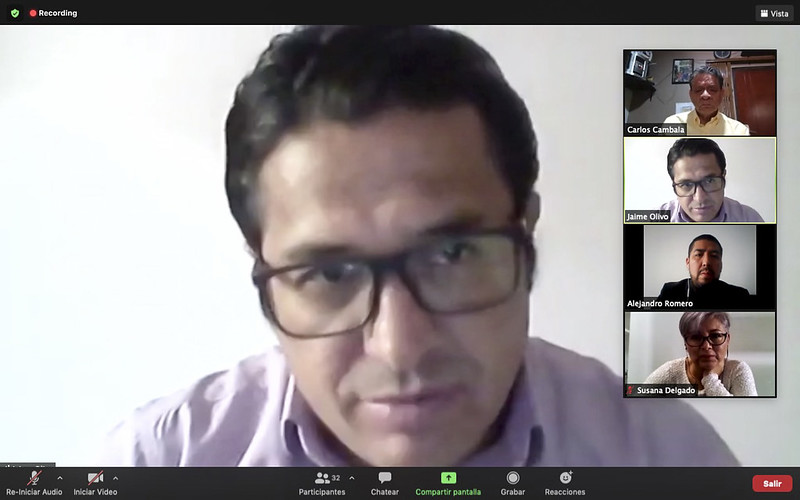800x500 pixels.
Task: Unmute with Re-Iniciar Audio microphone
Action: coord(34,483)
